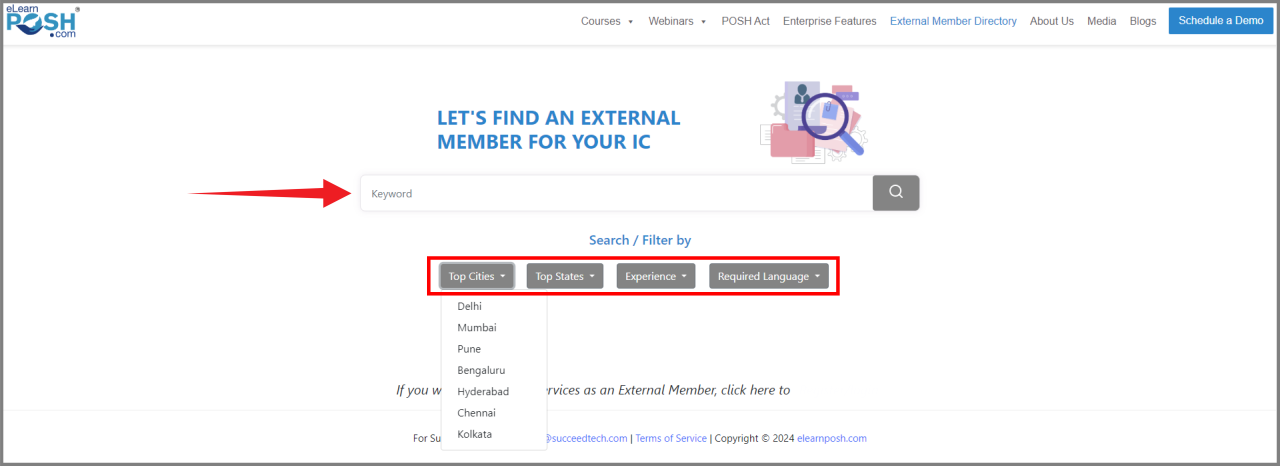Expand the Top States dropdown
This screenshot has width=1280, height=466.
coord(565,277)
